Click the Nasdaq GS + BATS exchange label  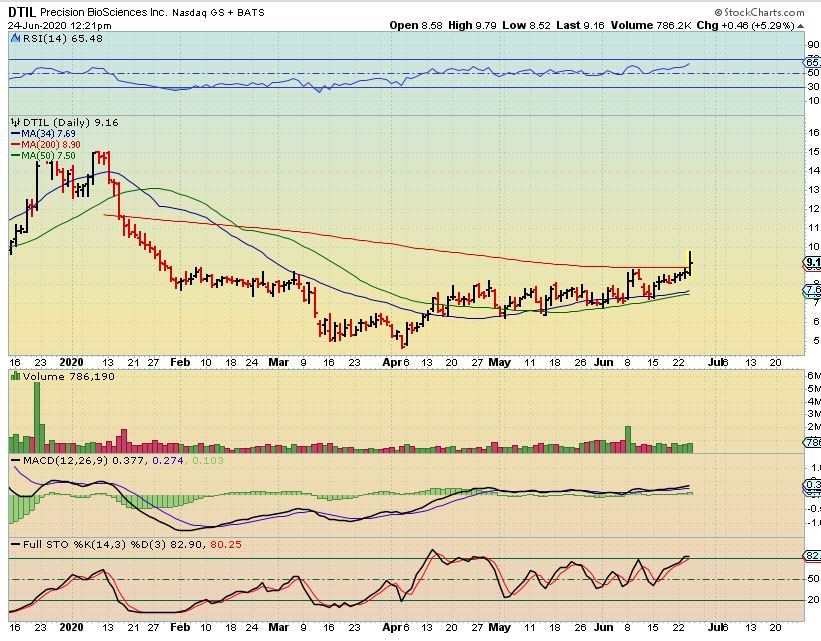pyautogui.click(x=218, y=13)
